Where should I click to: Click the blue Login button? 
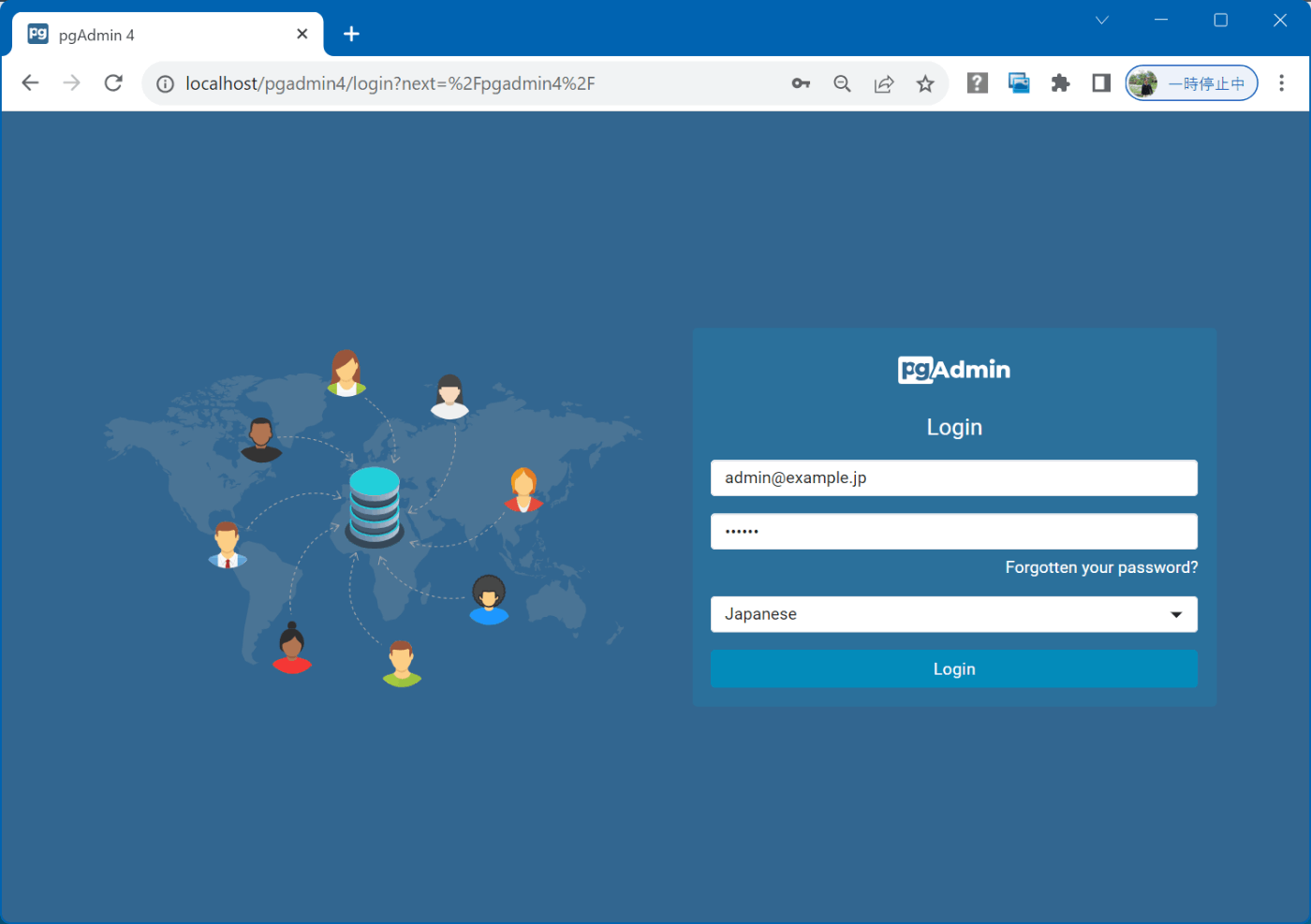(x=954, y=668)
